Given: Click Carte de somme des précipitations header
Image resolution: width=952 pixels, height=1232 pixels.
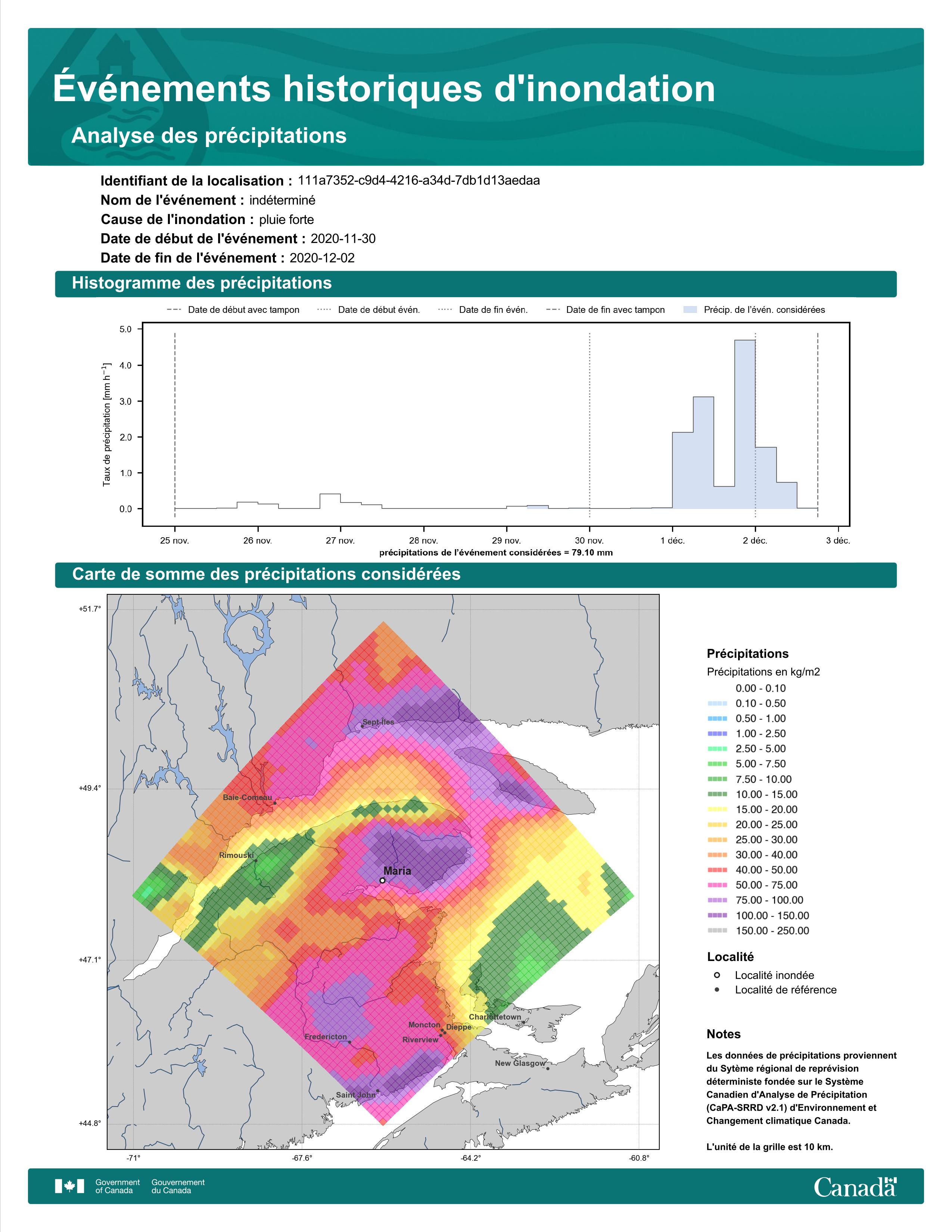Looking at the screenshot, I should 475,574.
